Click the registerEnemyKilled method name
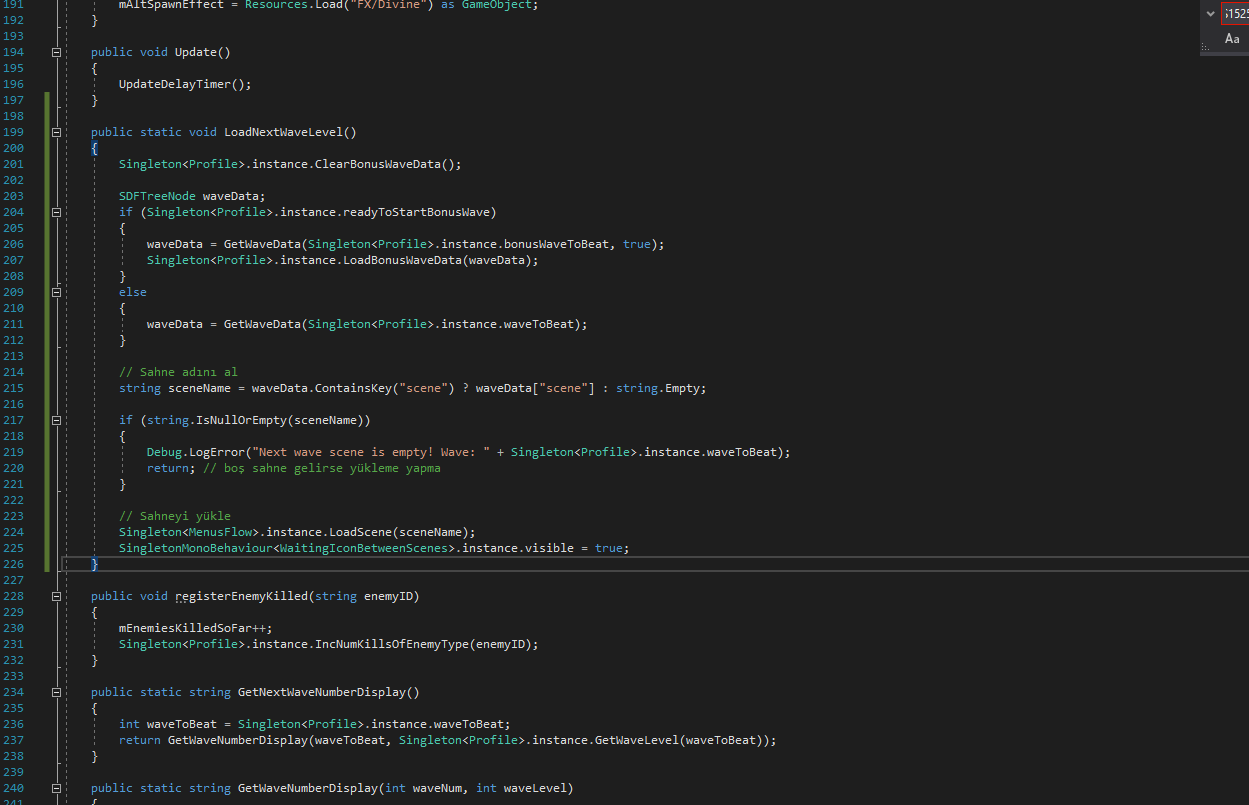The image size is (1249, 805). point(241,596)
